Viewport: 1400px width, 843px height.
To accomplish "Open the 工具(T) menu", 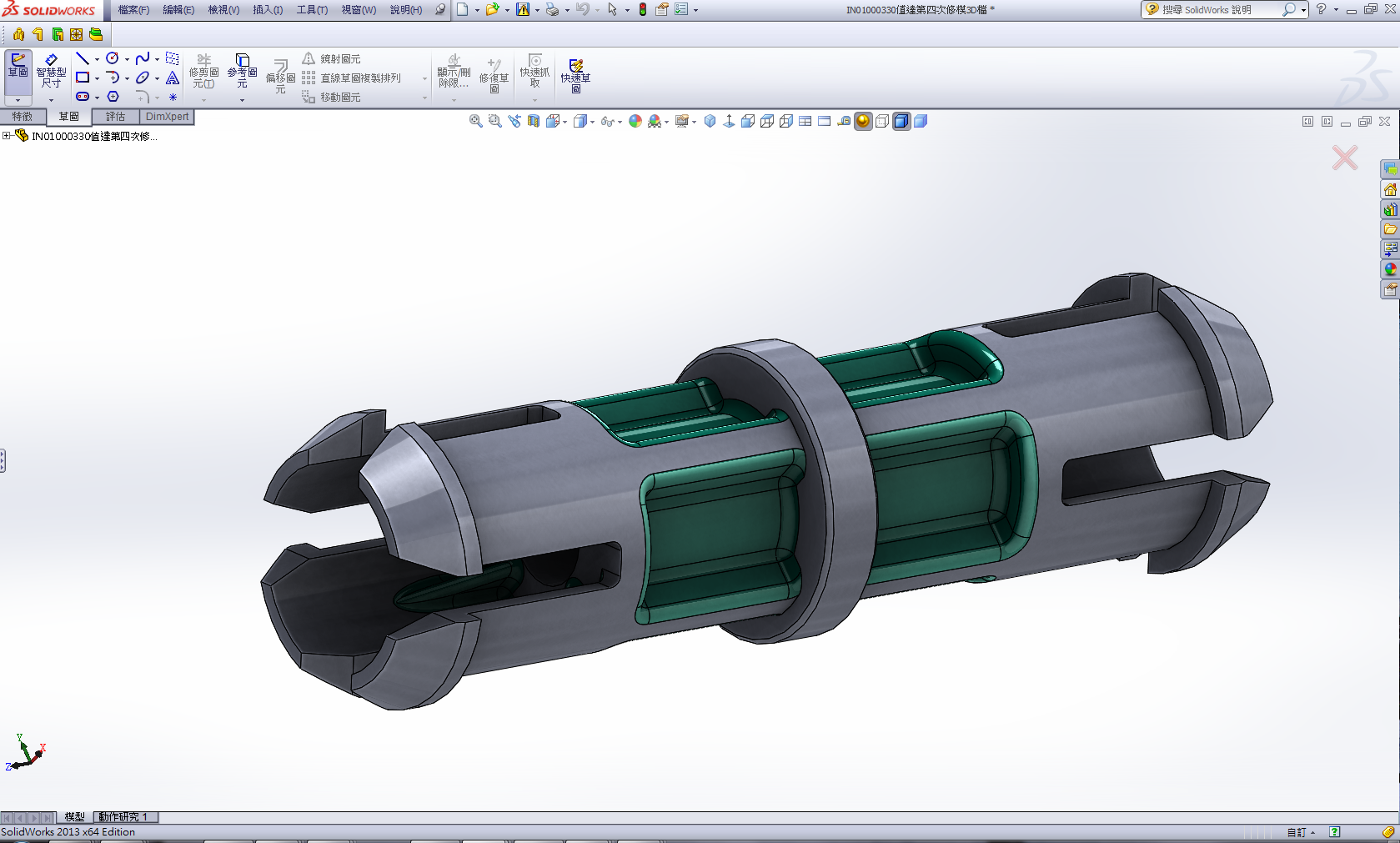I will pyautogui.click(x=312, y=10).
